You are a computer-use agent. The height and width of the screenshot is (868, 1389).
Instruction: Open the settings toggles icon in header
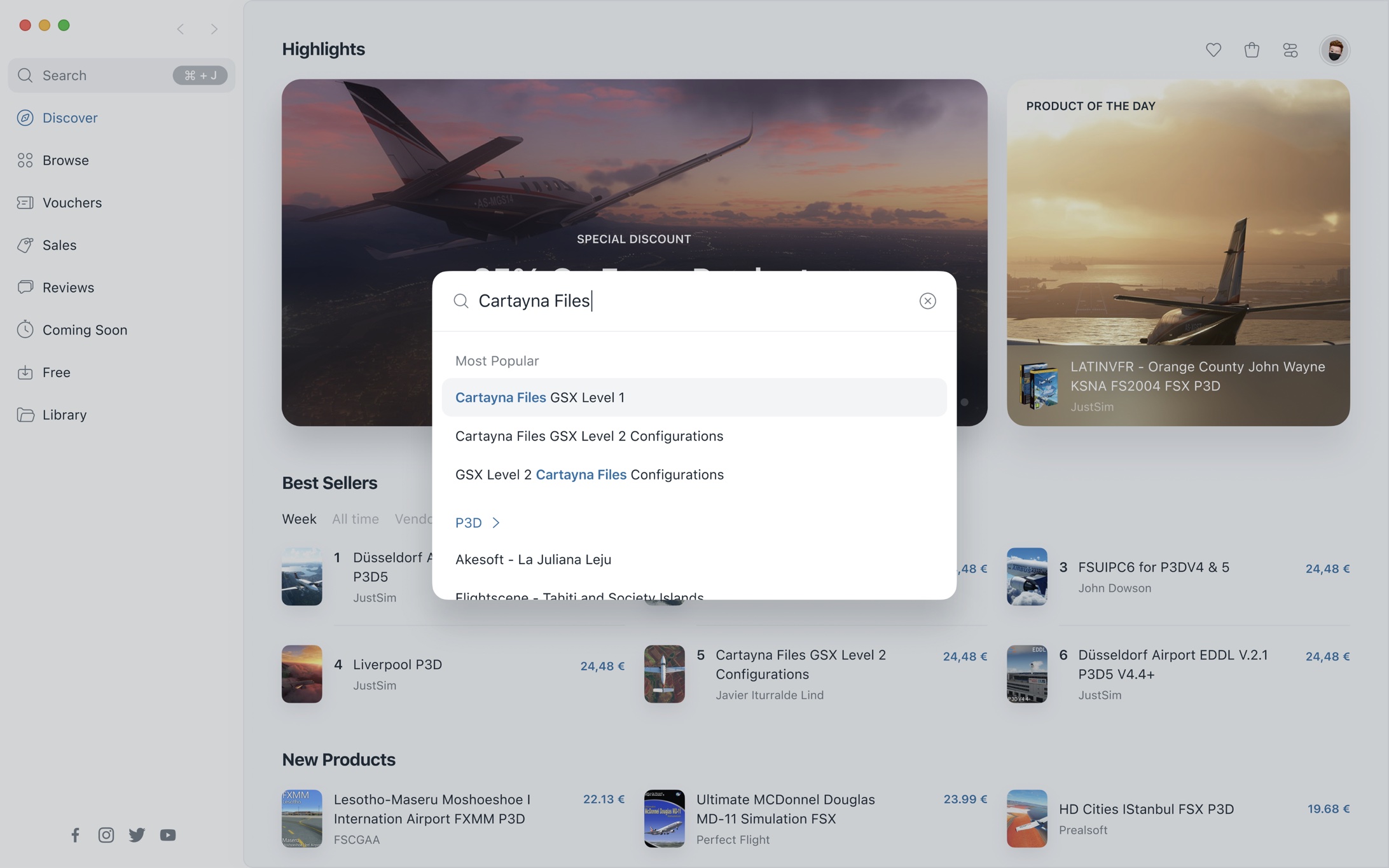click(x=1290, y=50)
